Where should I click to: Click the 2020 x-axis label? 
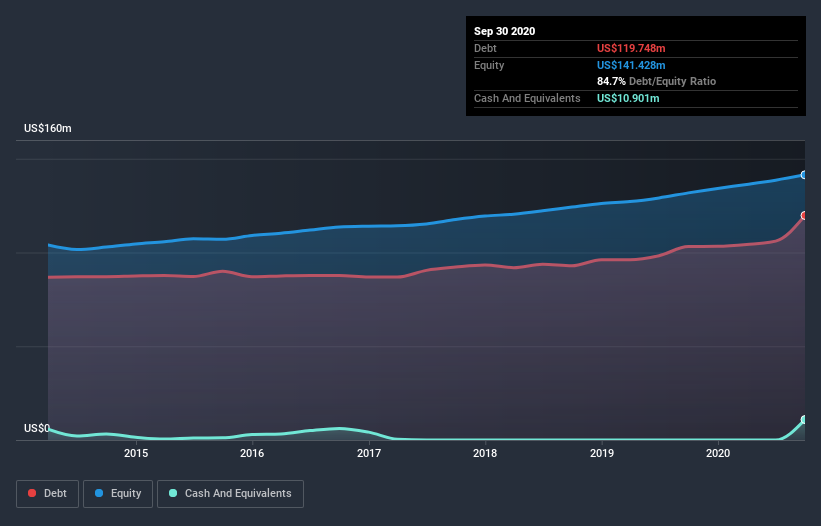(x=718, y=453)
